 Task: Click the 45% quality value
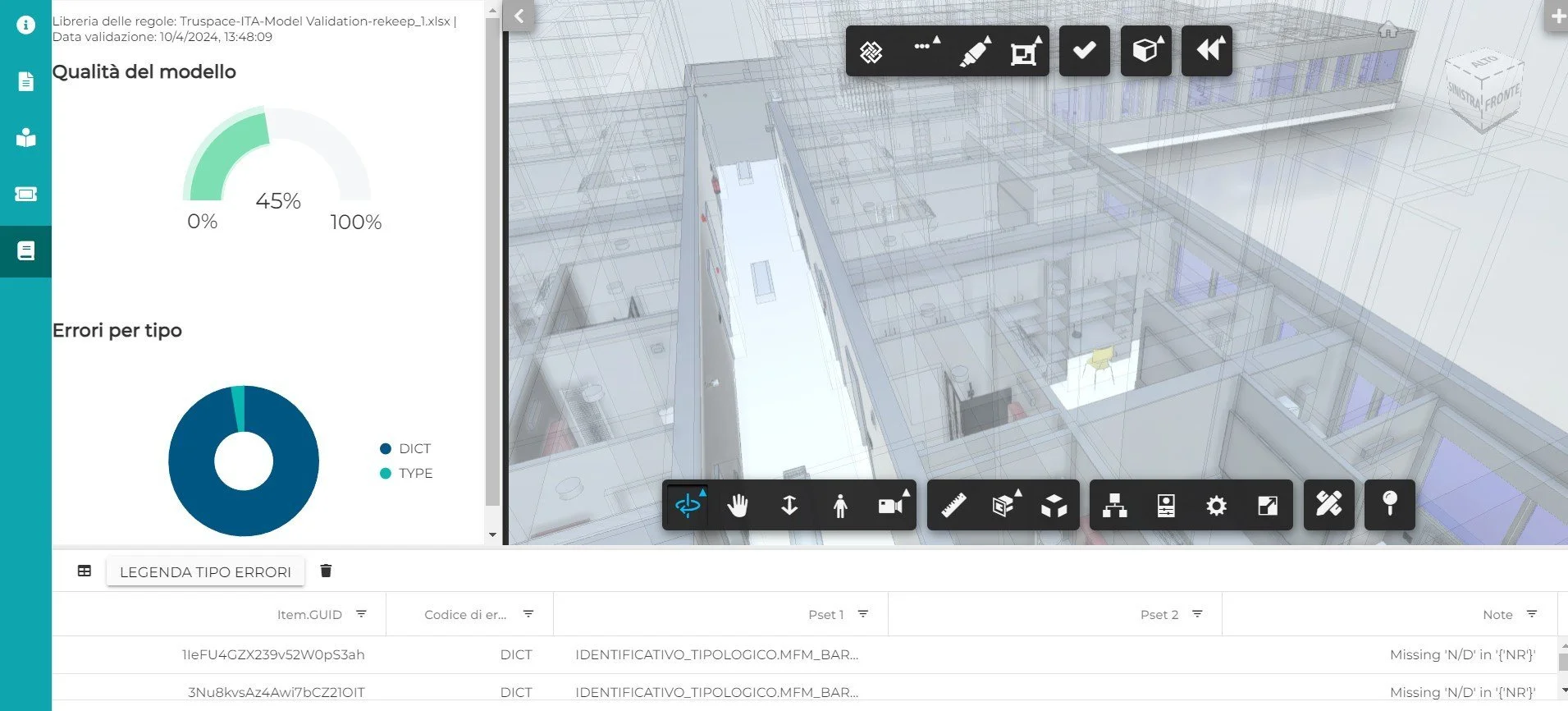click(278, 200)
